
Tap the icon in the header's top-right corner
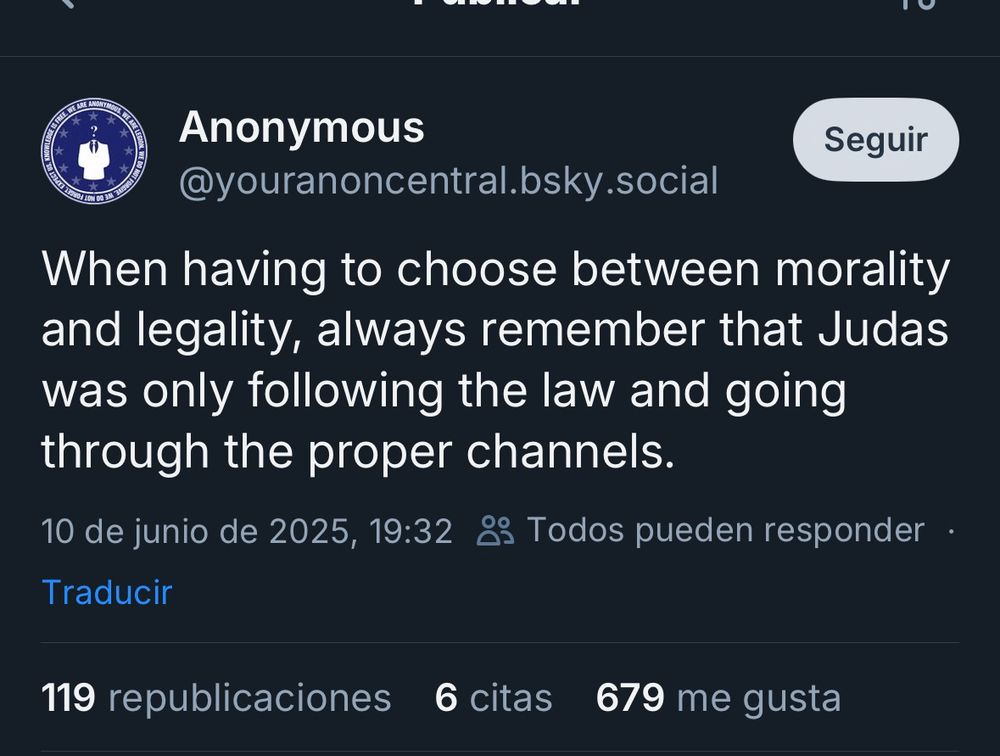918,4
